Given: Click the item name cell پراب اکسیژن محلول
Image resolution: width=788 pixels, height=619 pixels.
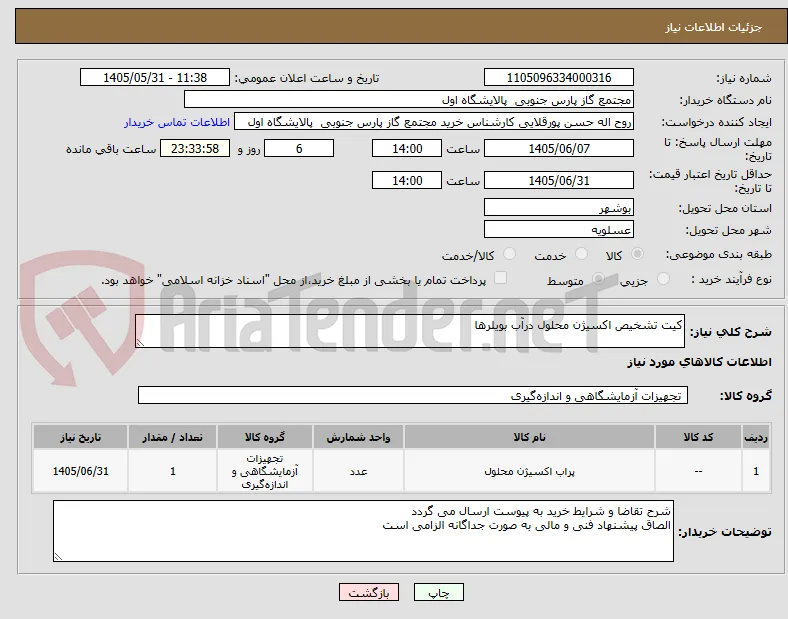Looking at the screenshot, I should coord(529,471).
